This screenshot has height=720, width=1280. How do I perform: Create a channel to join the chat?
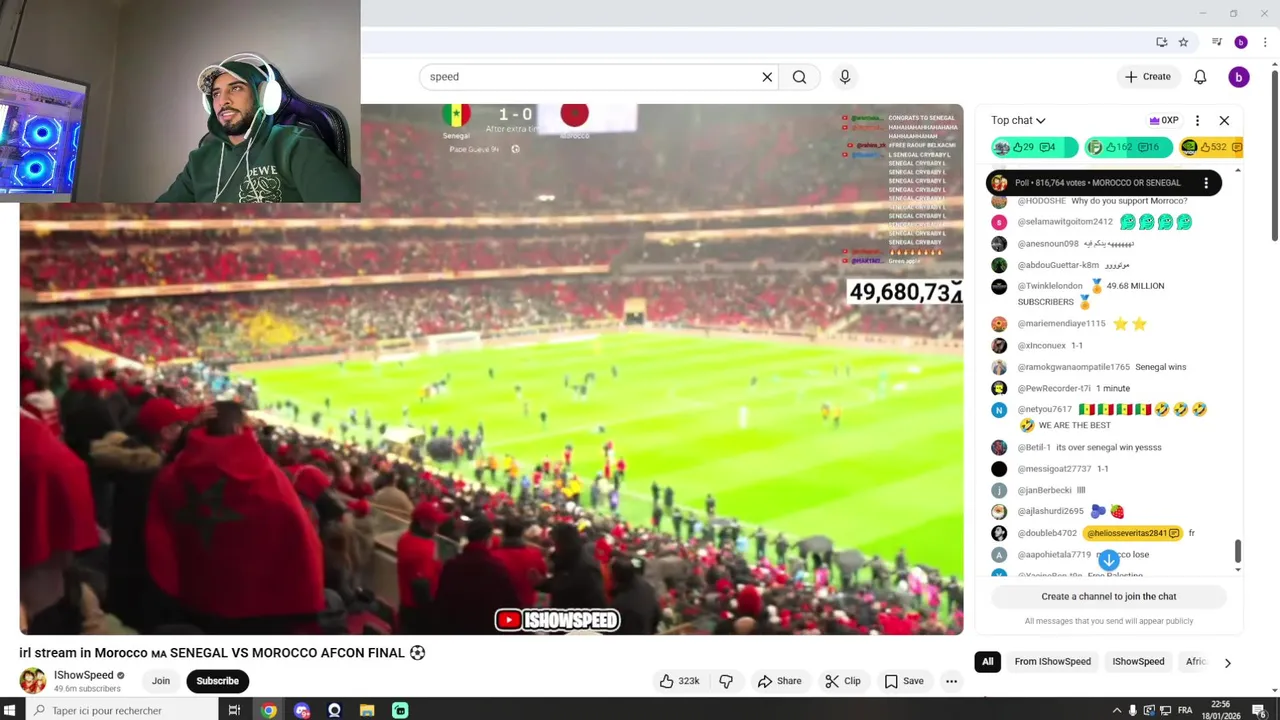(1109, 596)
